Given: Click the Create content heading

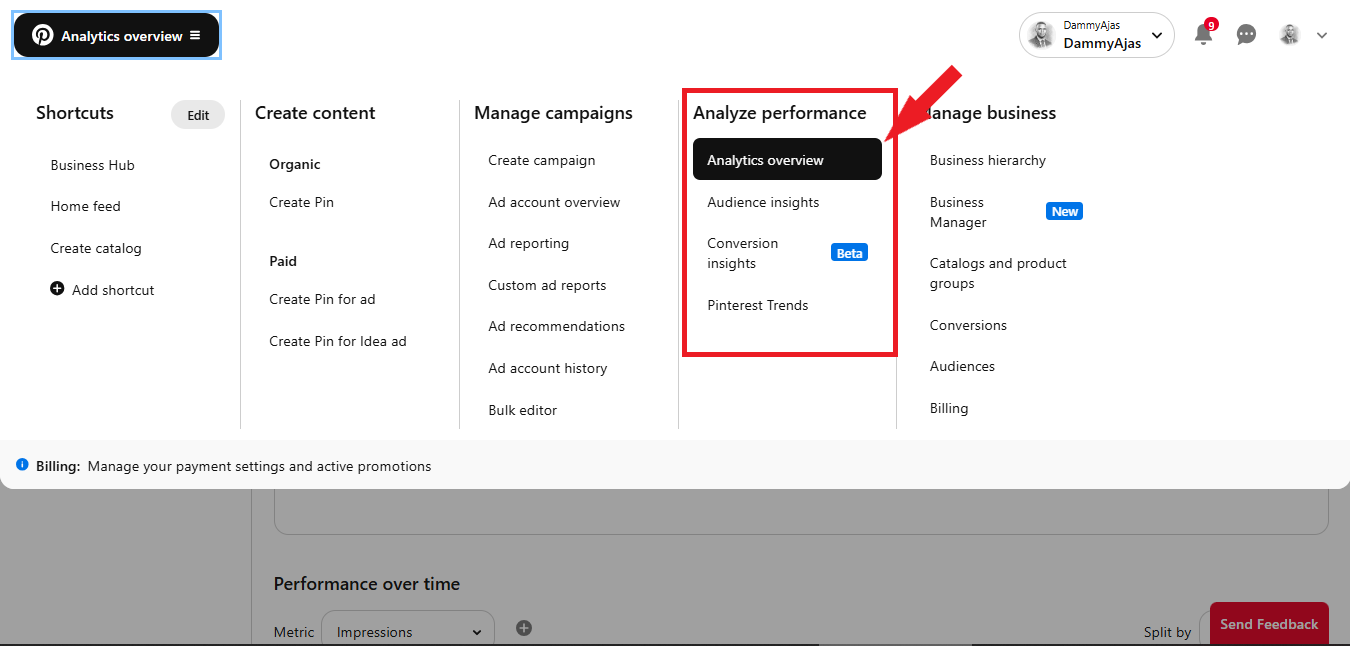Looking at the screenshot, I should point(315,113).
